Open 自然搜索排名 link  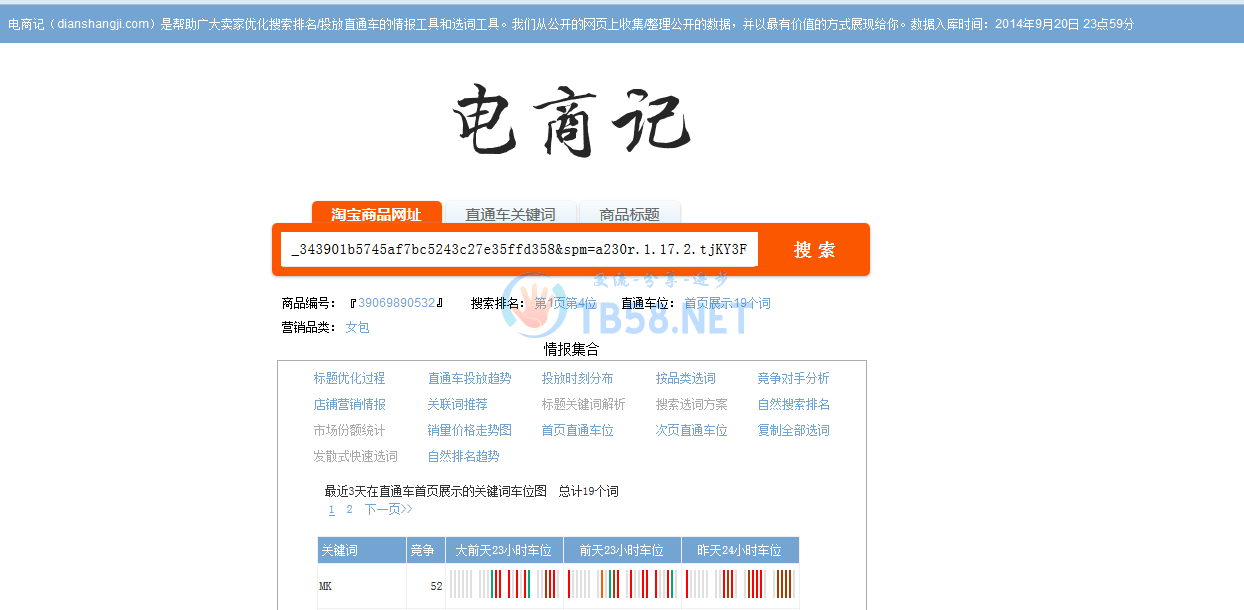tap(793, 404)
